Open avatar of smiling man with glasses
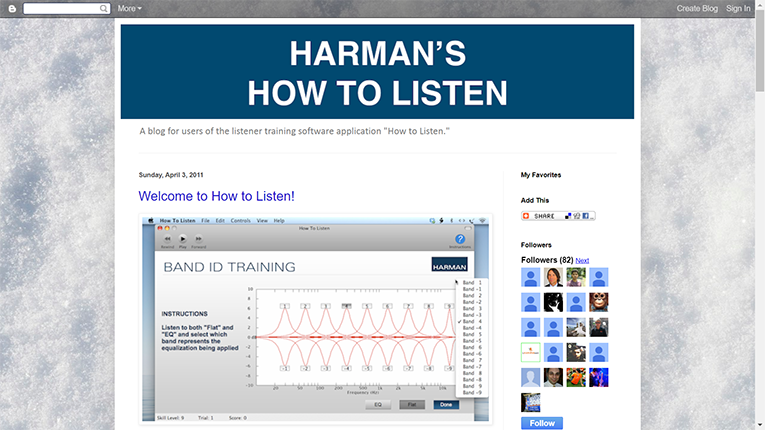The width and height of the screenshot is (765, 430). 553,377
